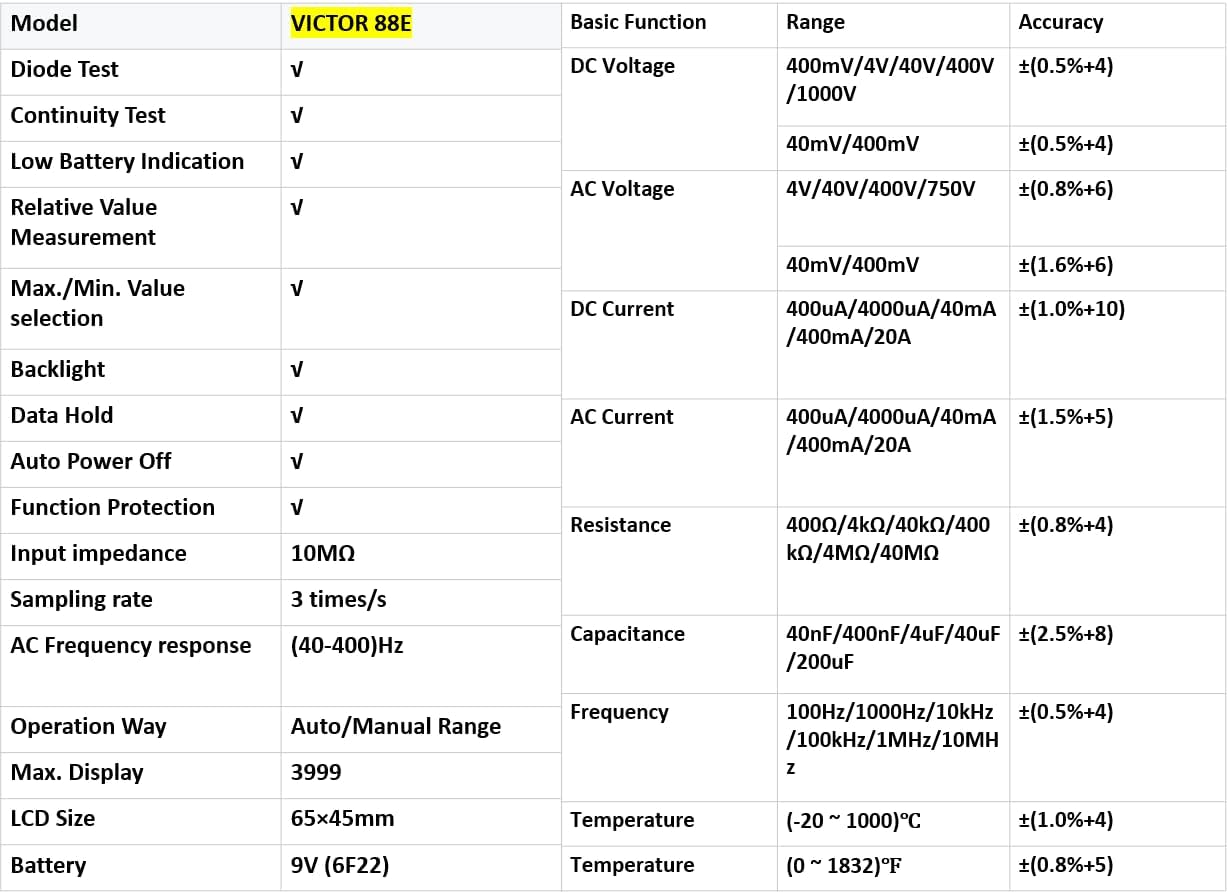Select the Backlight check mark
This screenshot has height=895, width=1227.
(297, 370)
